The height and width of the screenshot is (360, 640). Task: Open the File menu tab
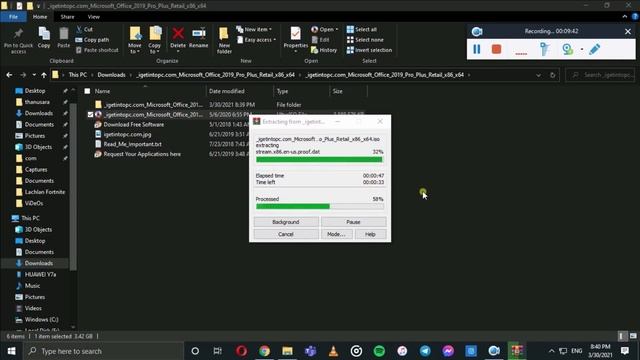[13, 17]
